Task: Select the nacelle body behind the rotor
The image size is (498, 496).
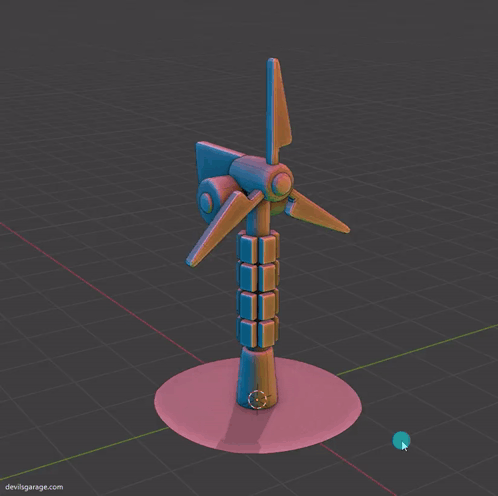Action: click(252, 175)
